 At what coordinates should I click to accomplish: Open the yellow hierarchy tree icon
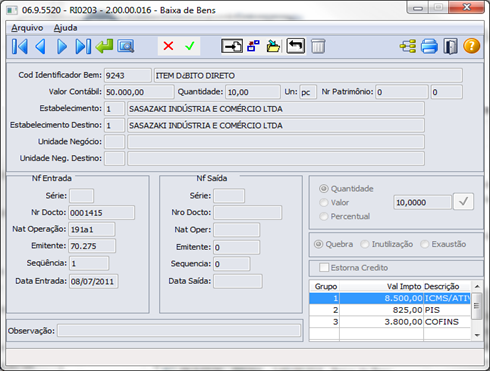click(408, 46)
